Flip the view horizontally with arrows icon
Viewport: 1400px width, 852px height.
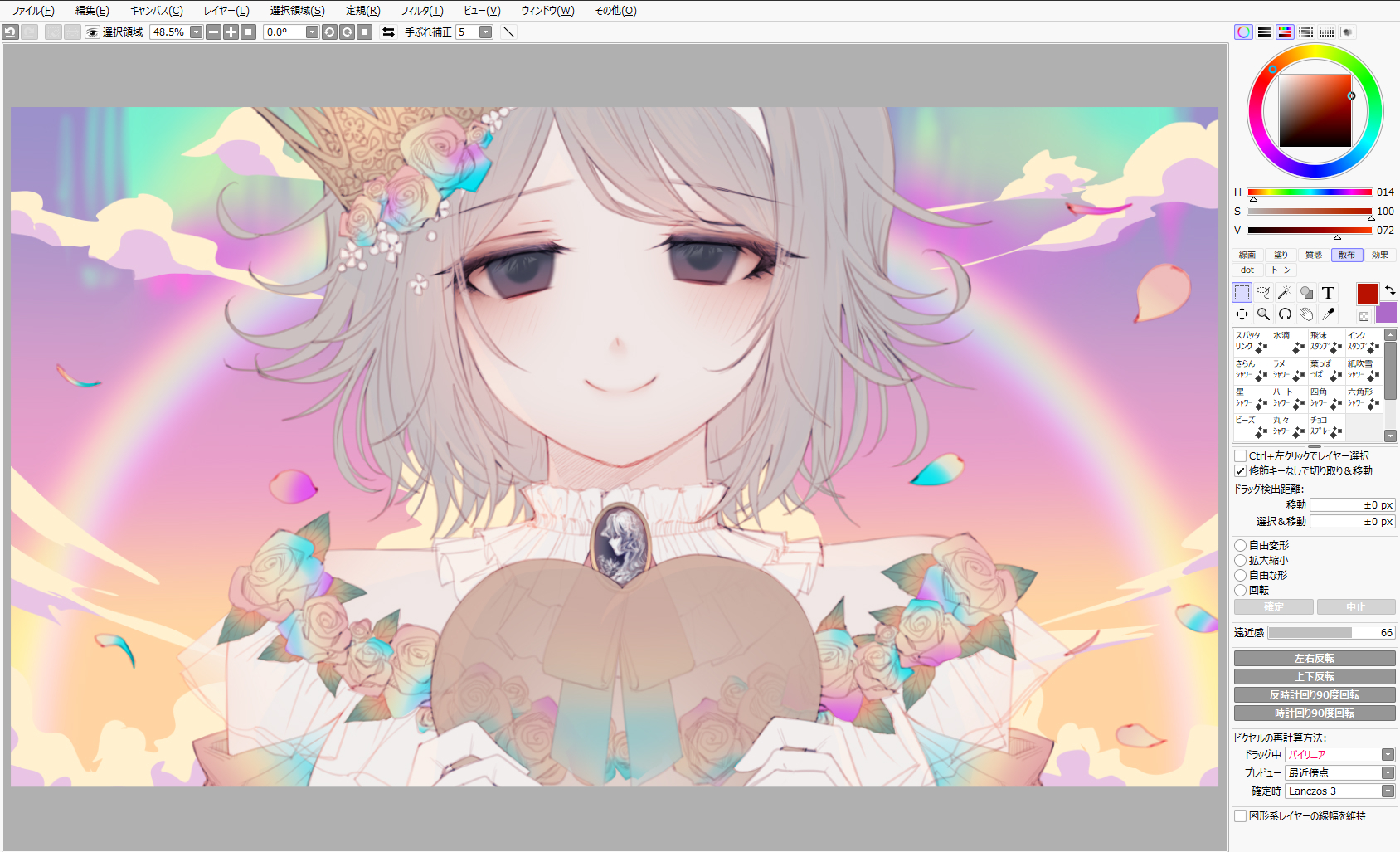tap(388, 32)
